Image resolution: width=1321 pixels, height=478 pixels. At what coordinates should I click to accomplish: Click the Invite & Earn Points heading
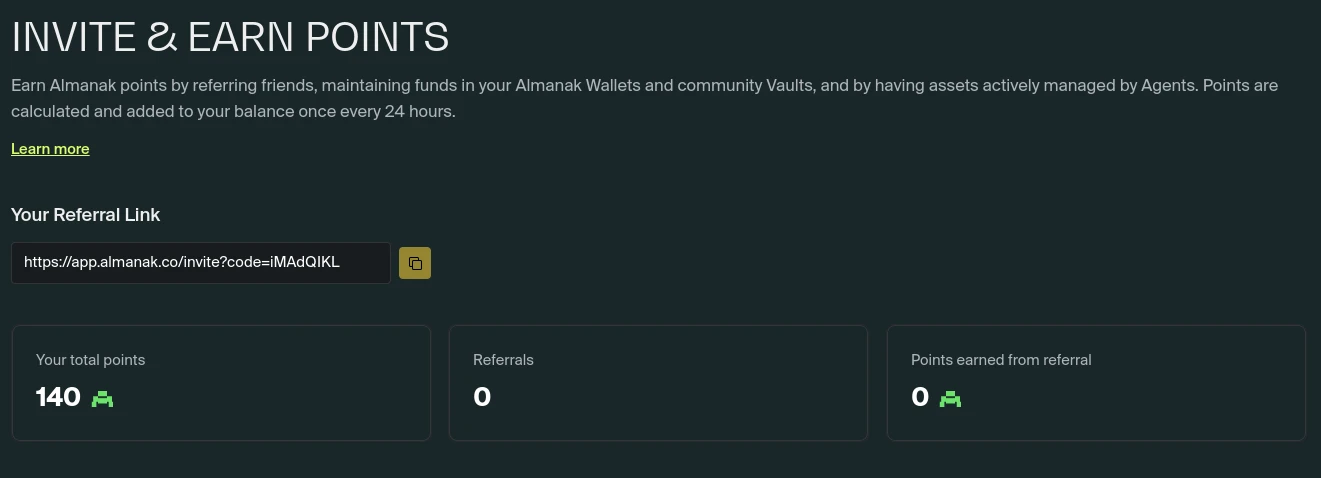click(x=230, y=37)
